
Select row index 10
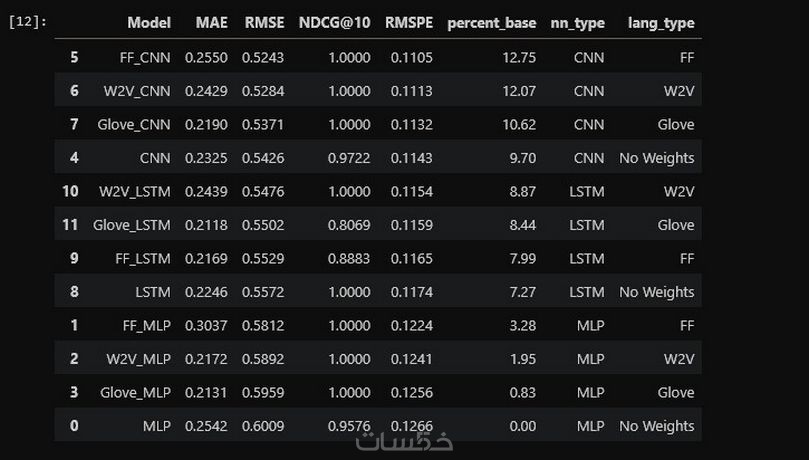[70, 191]
